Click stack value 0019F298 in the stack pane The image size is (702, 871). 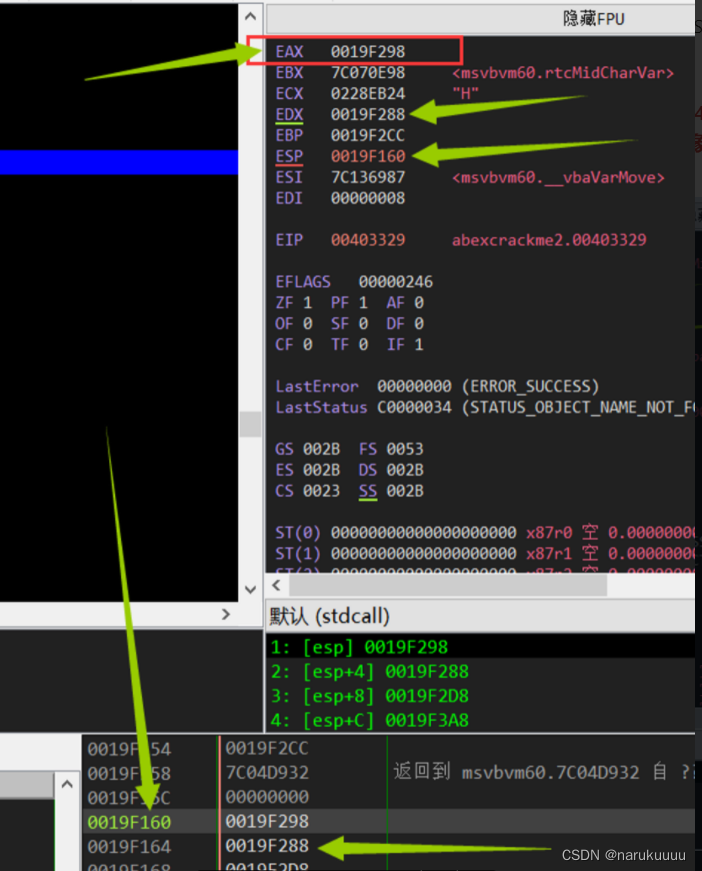pos(267,822)
